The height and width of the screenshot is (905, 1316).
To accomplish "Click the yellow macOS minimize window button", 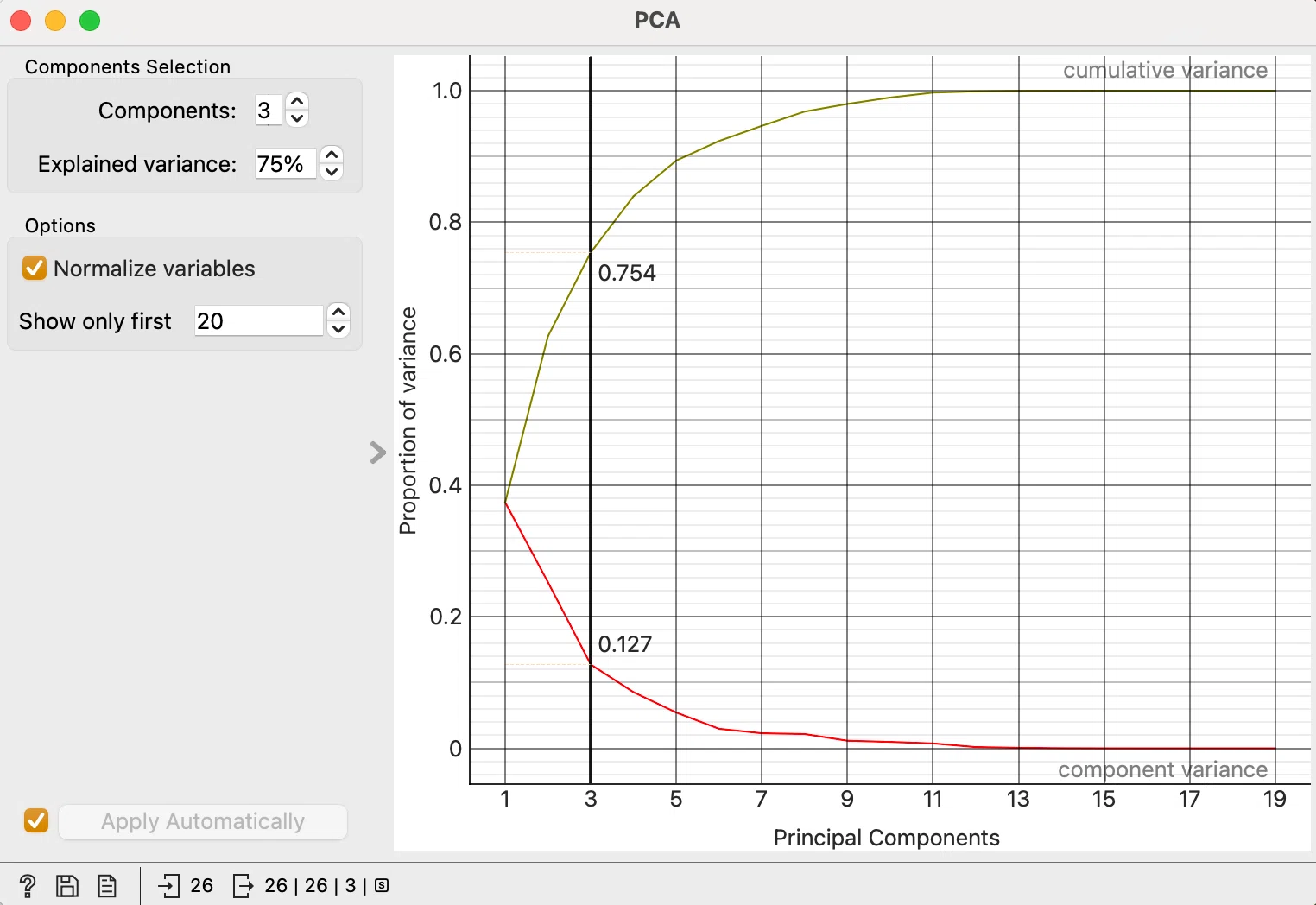I will pos(55,20).
